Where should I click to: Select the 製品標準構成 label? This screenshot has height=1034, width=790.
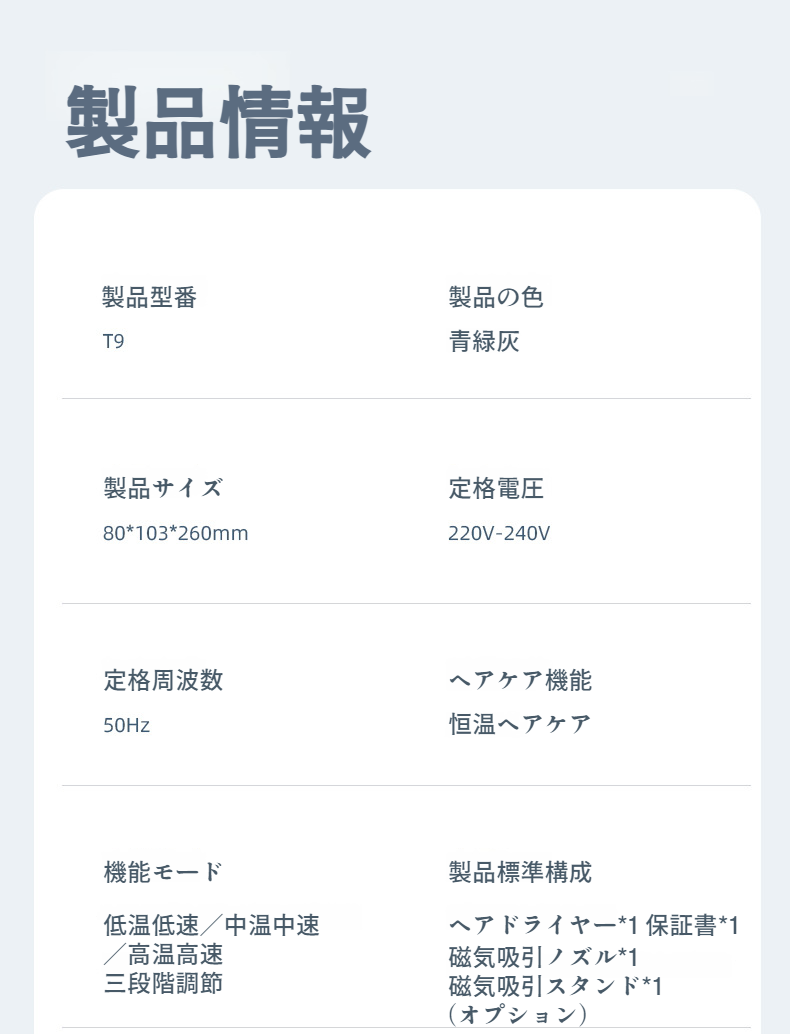[520, 872]
